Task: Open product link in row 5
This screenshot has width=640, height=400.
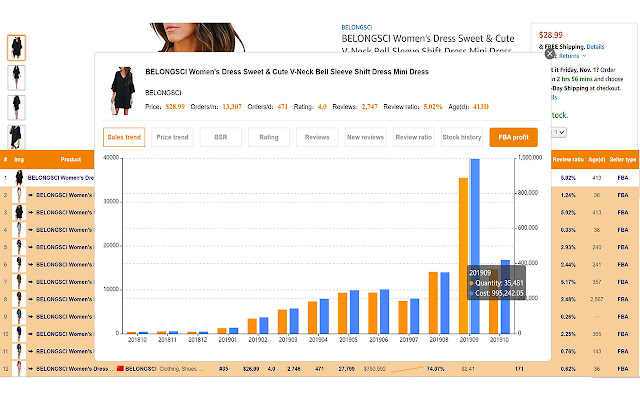Action: [64, 247]
